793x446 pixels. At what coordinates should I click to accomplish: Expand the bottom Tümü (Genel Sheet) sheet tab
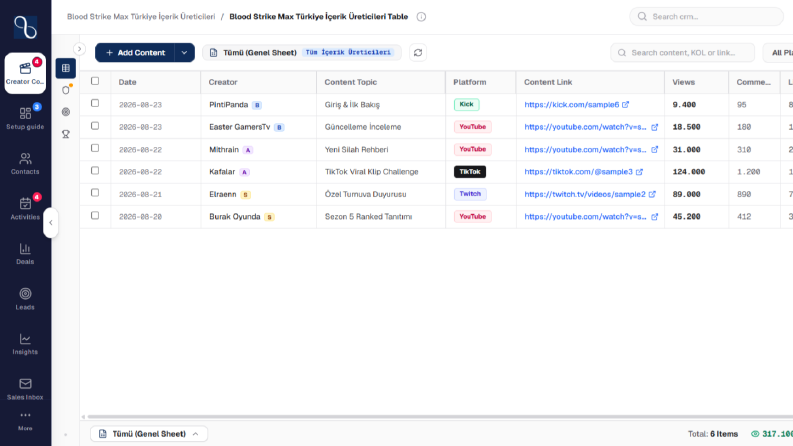point(149,434)
